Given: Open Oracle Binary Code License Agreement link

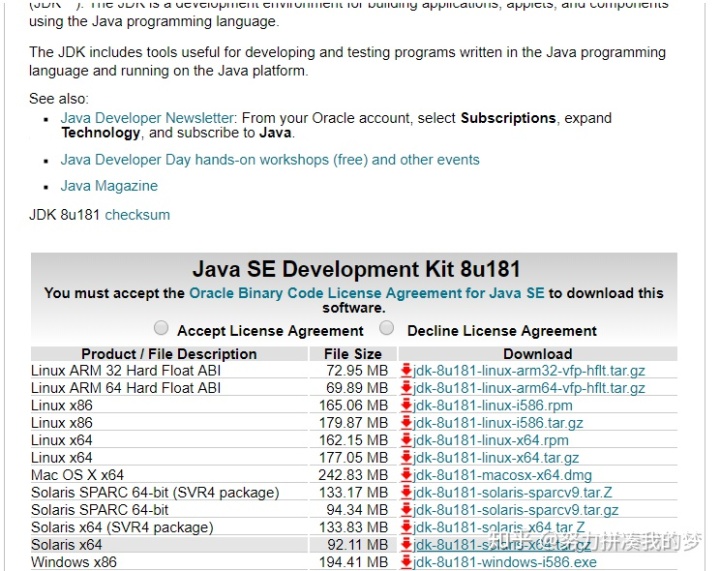Looking at the screenshot, I should coord(366,293).
